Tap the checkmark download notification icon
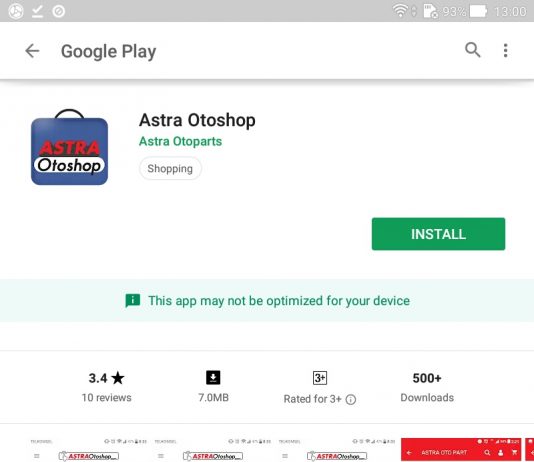Viewport: 534px width, 462px height. point(37,11)
